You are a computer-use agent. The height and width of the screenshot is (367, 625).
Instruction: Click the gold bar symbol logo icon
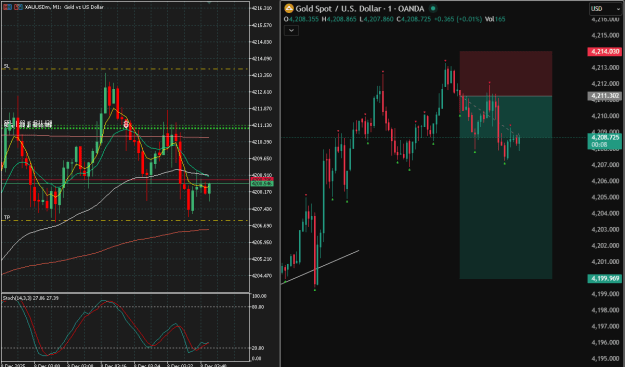pos(289,8)
